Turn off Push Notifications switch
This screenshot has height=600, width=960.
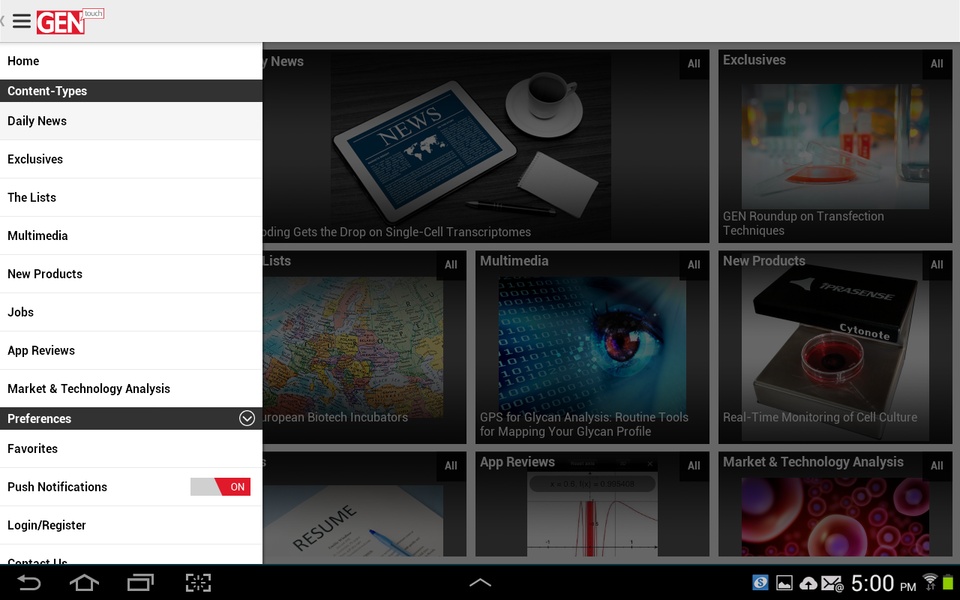tap(220, 487)
